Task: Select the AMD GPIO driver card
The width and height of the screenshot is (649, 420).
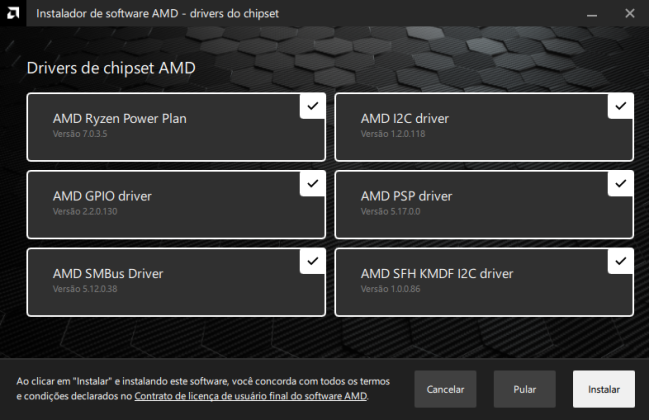Action: [176, 204]
